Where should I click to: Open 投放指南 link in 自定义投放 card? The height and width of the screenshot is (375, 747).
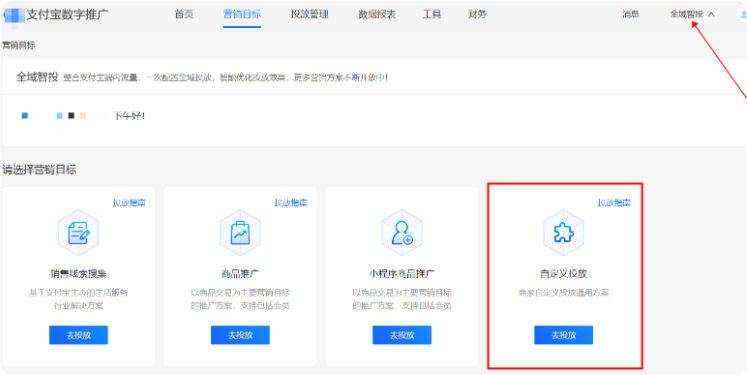[x=615, y=203]
